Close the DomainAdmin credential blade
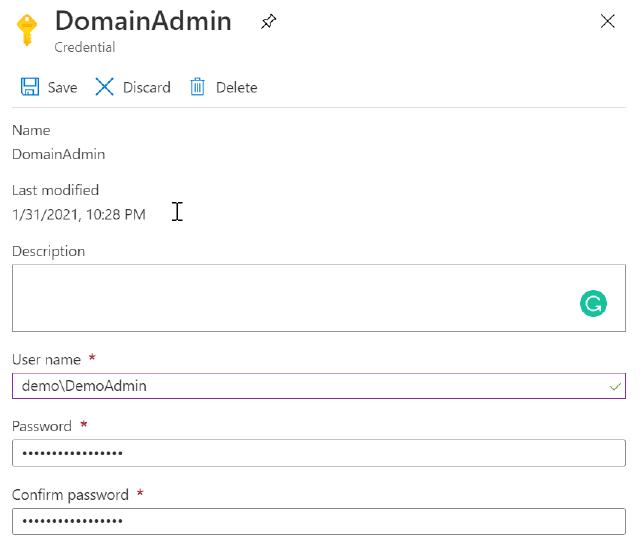The image size is (640, 544). 607,21
